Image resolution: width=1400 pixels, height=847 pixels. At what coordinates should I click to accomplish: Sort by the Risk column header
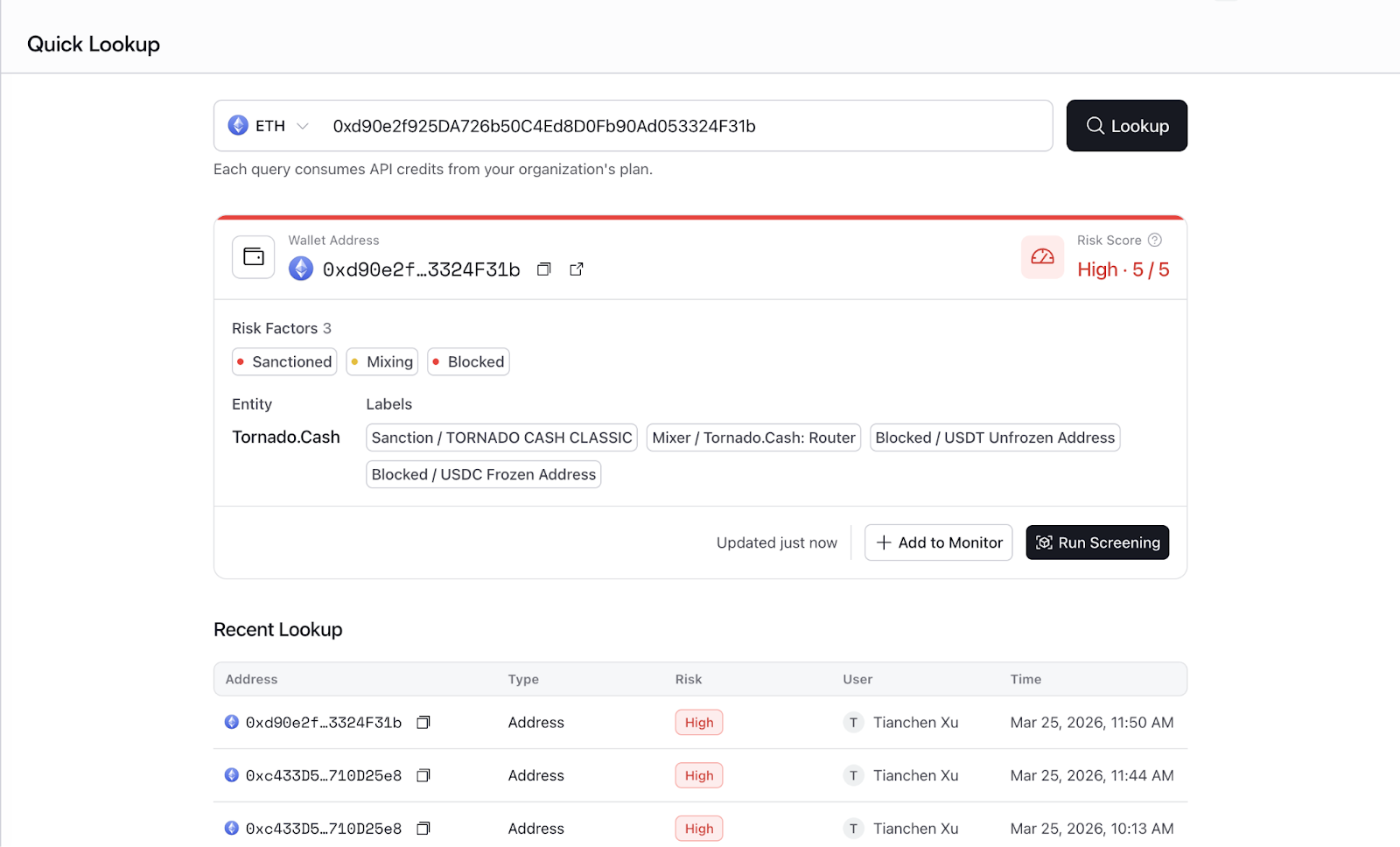[689, 679]
